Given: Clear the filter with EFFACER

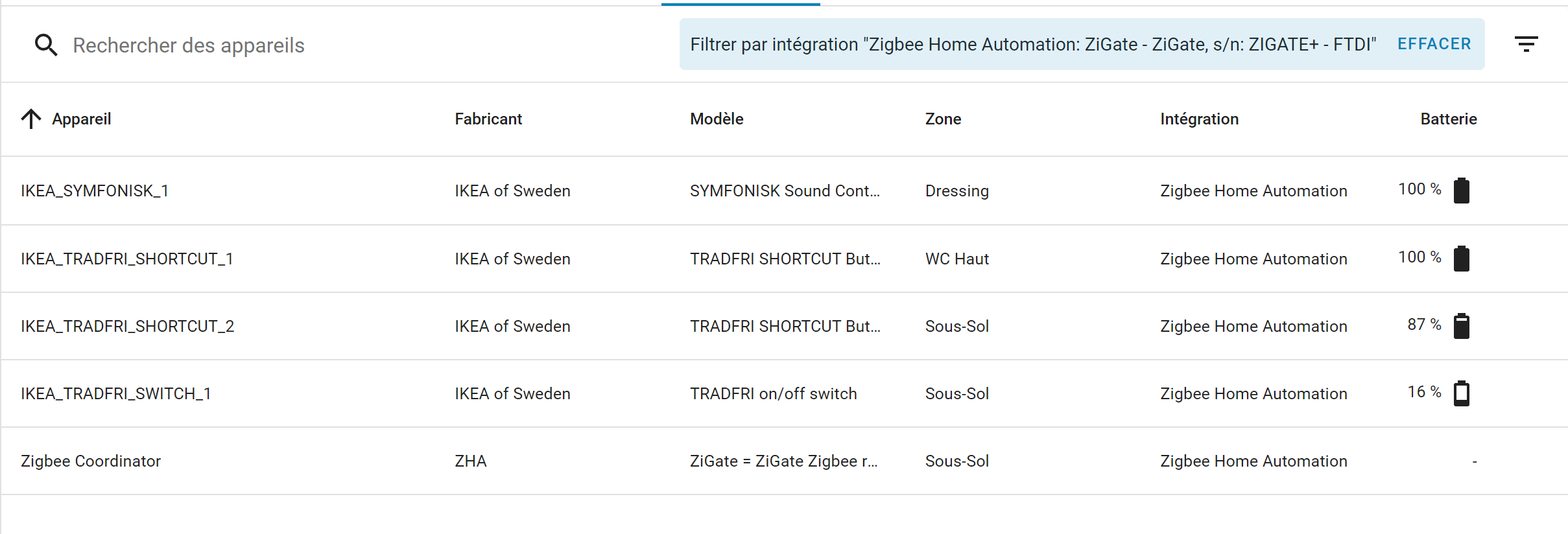Looking at the screenshot, I should [1434, 44].
